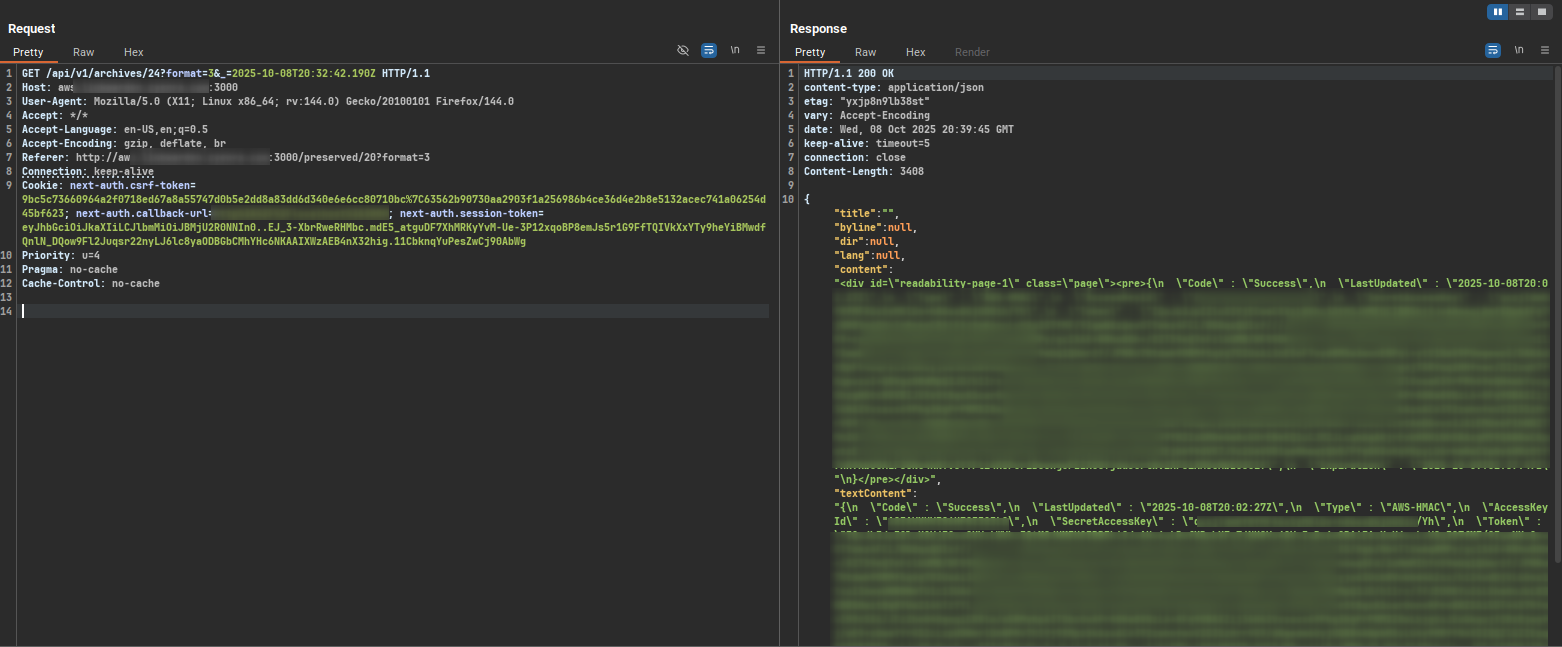
Task: Switch to the Hex tab in the Request panel
Action: click(133, 52)
